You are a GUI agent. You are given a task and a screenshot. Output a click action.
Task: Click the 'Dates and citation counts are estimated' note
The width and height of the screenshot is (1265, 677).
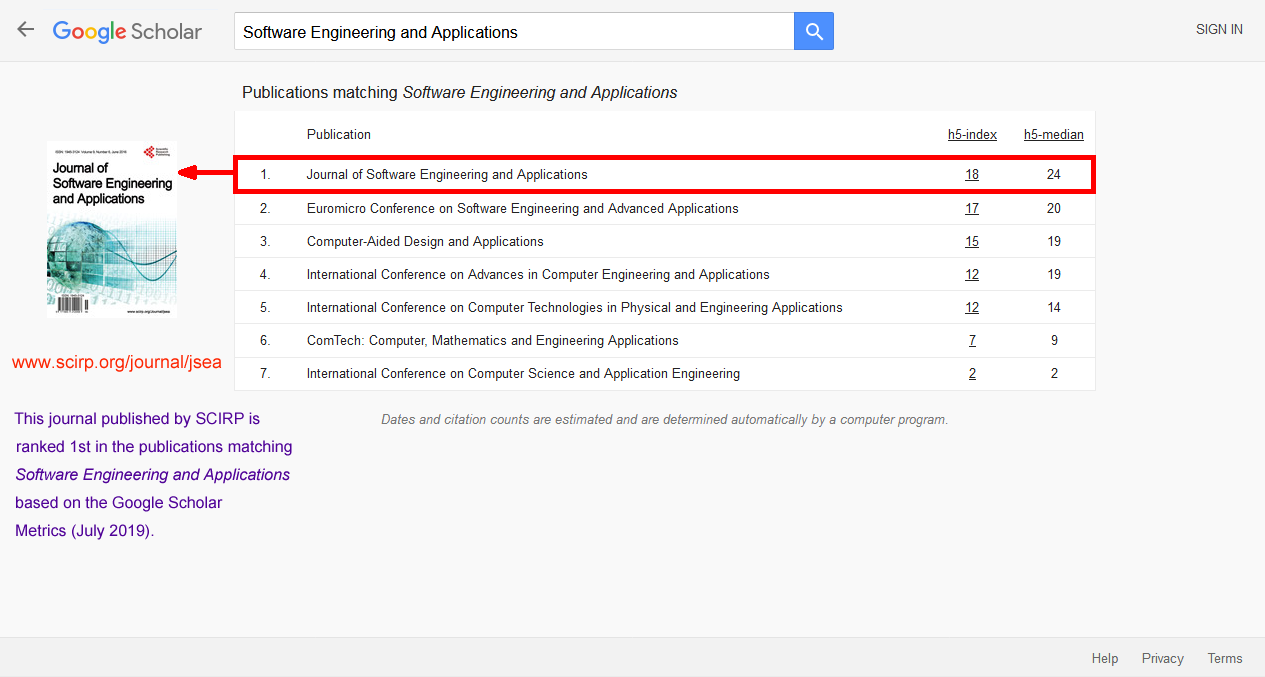[664, 420]
